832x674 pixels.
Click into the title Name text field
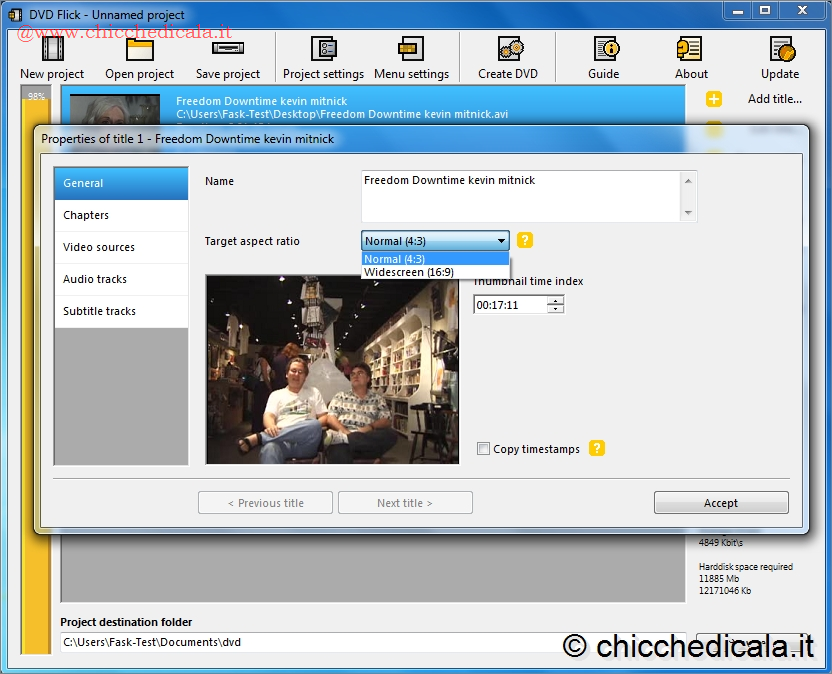click(x=520, y=195)
